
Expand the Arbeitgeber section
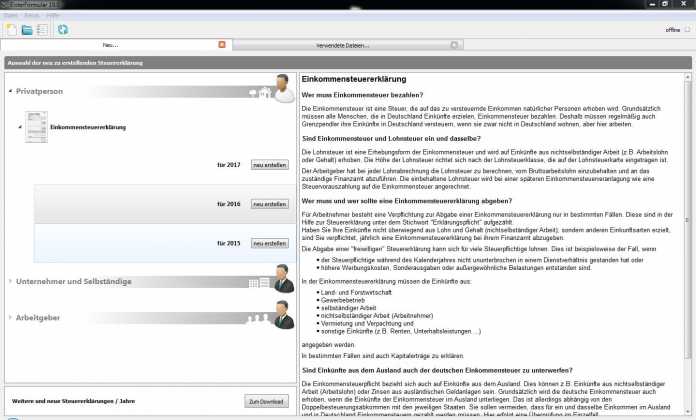point(10,317)
